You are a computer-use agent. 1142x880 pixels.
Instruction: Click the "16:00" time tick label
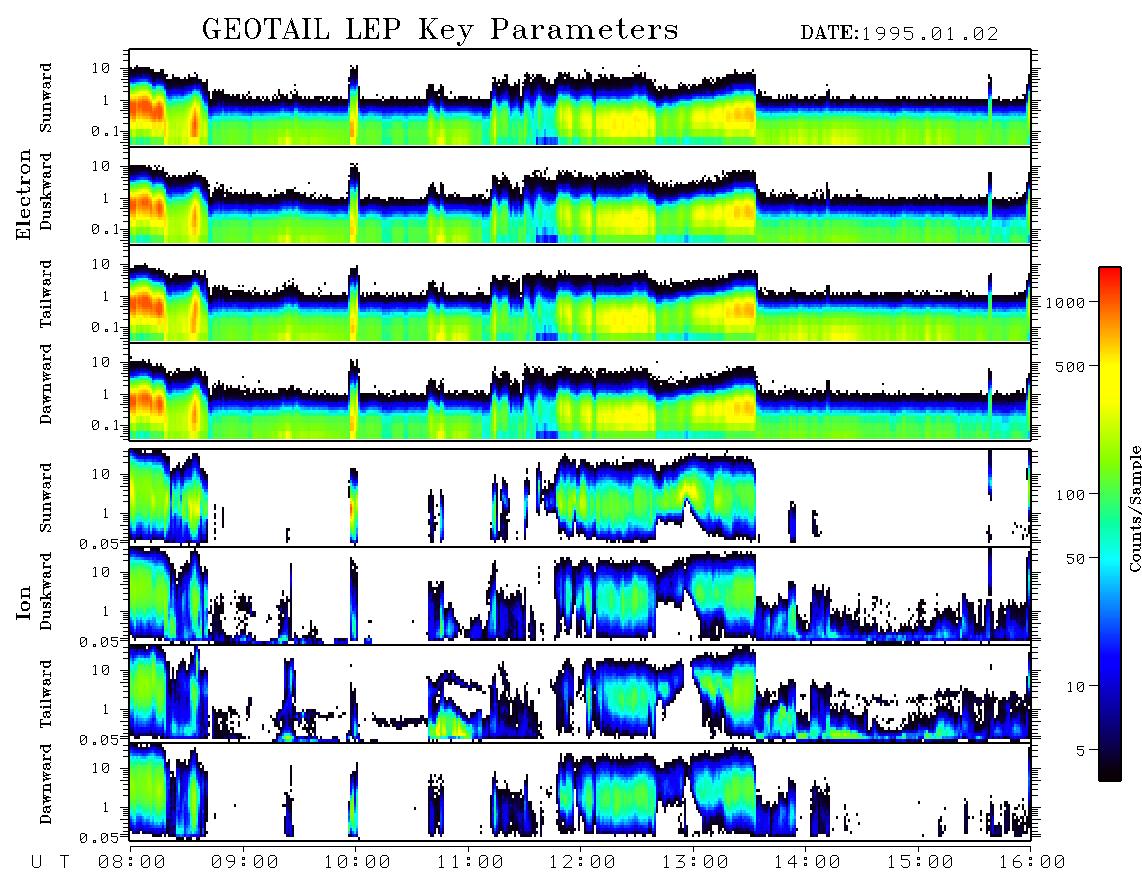[1032, 862]
